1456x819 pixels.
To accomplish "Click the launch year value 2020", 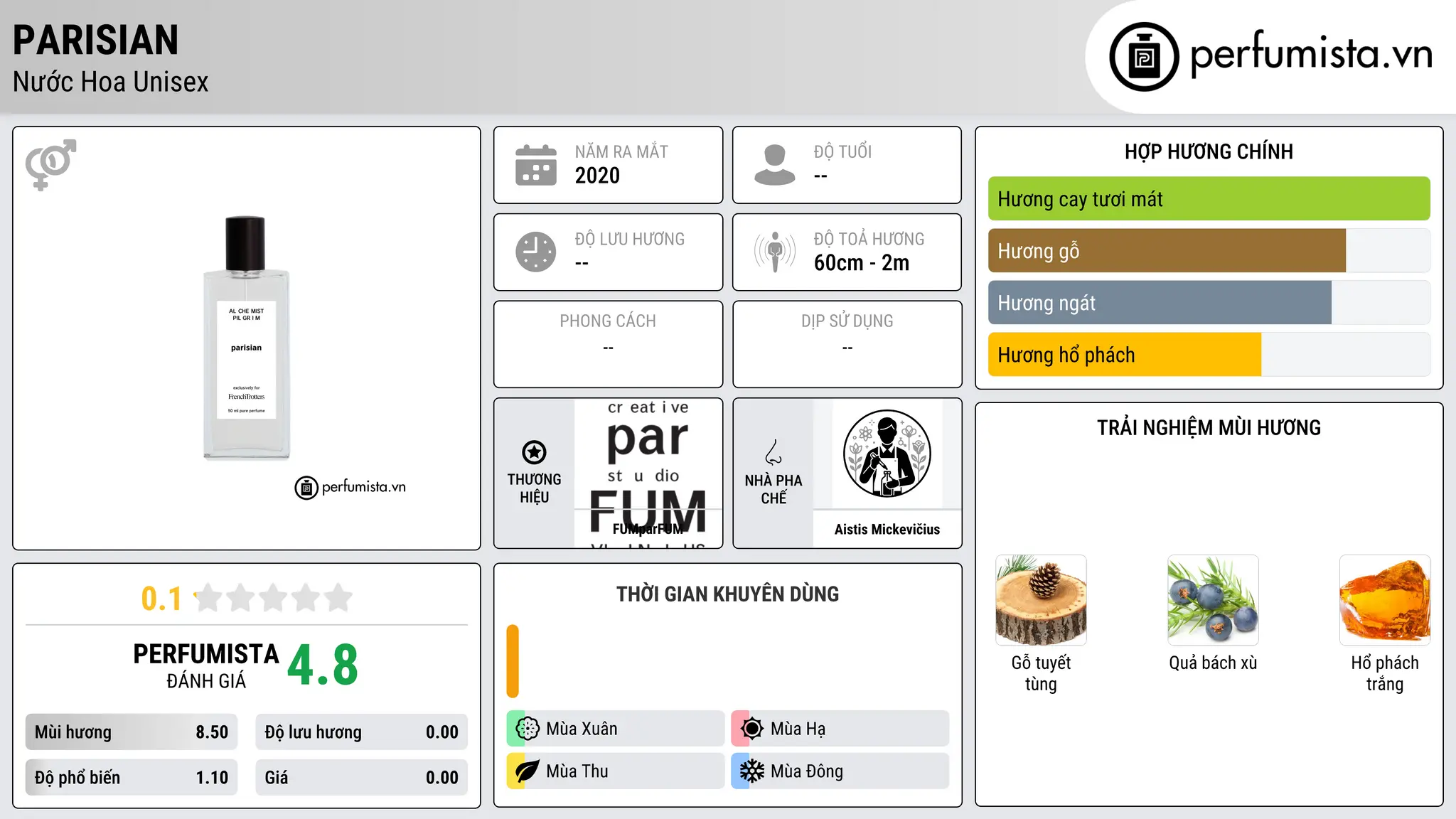I will pos(597,176).
